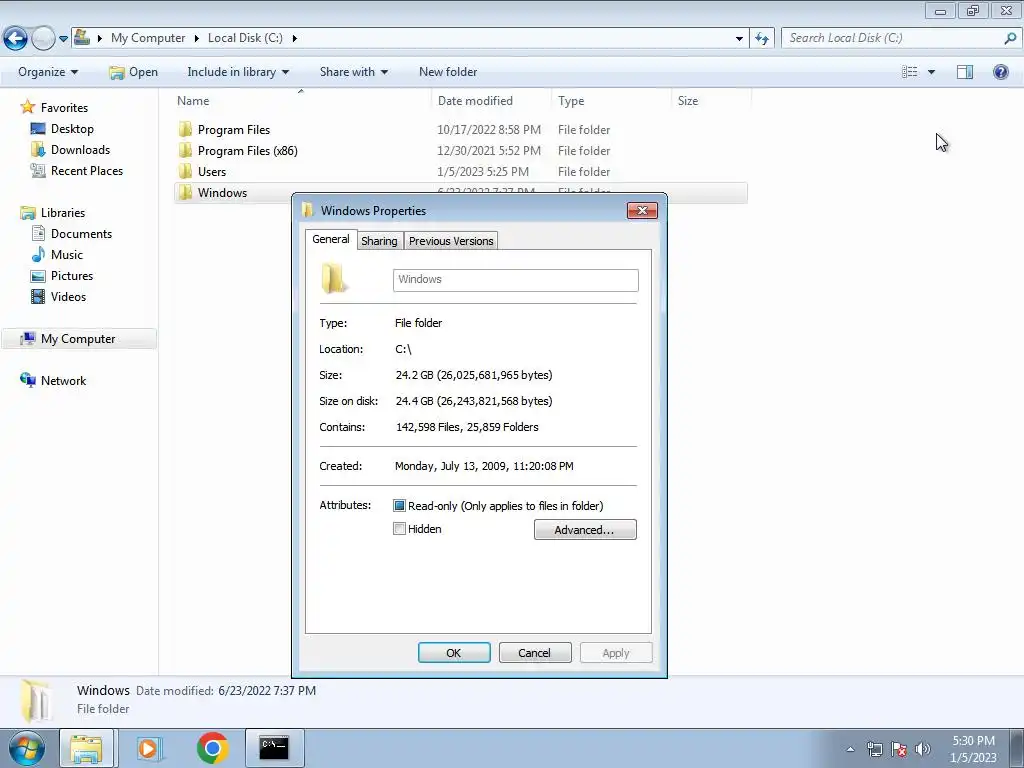Open the Command Prompt taskbar icon
This screenshot has width=1024, height=768.
[274, 748]
